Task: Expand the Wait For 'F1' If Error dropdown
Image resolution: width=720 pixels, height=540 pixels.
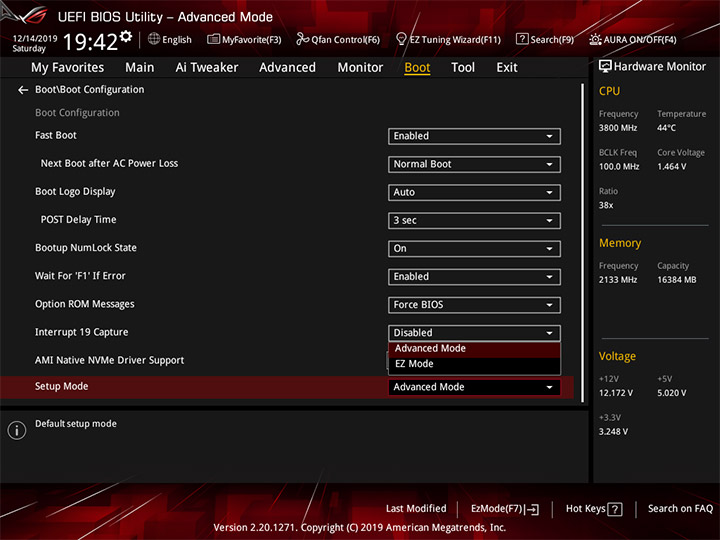Action: 474,277
